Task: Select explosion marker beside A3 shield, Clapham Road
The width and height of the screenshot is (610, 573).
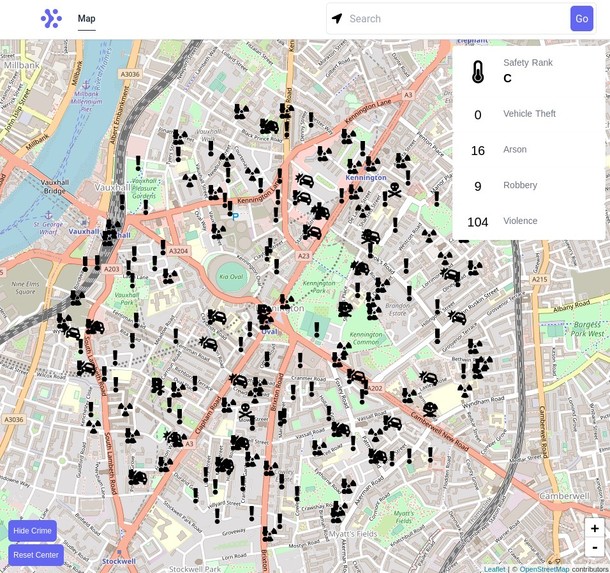Action: point(174,438)
